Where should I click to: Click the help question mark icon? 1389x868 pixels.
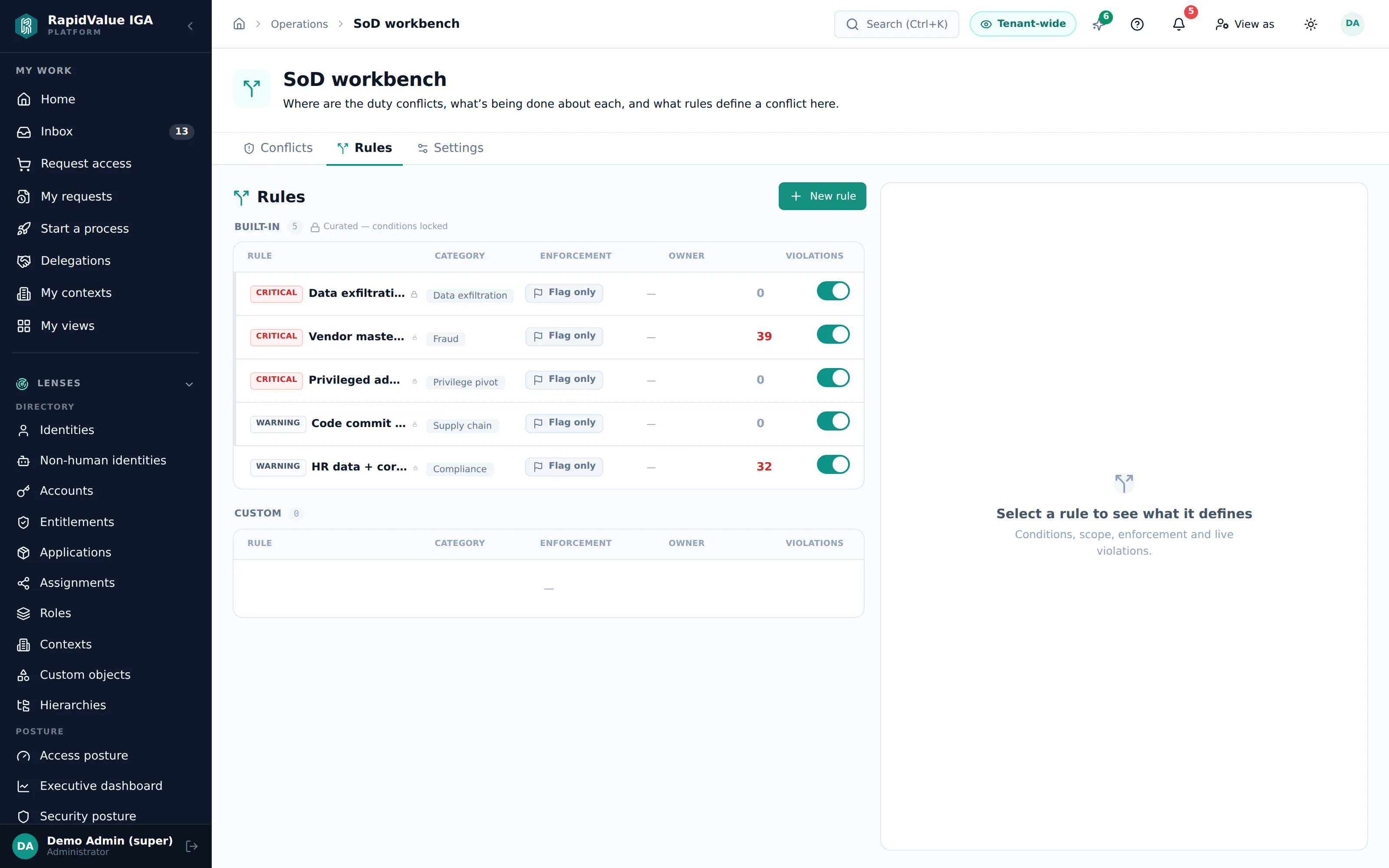1137,24
